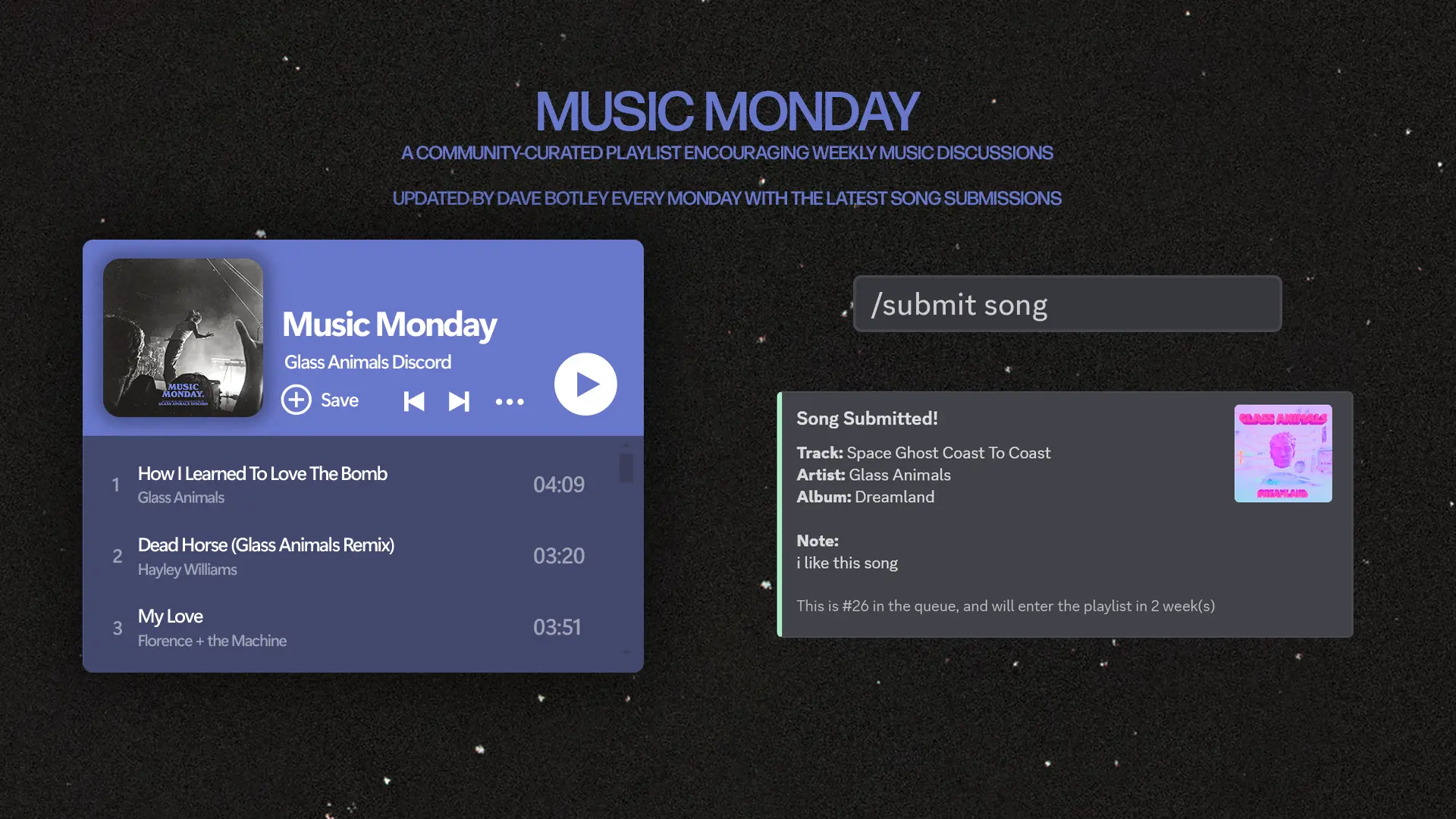This screenshot has width=1456, height=819.
Task: Open the three-dot more options menu
Action: pyautogui.click(x=510, y=402)
